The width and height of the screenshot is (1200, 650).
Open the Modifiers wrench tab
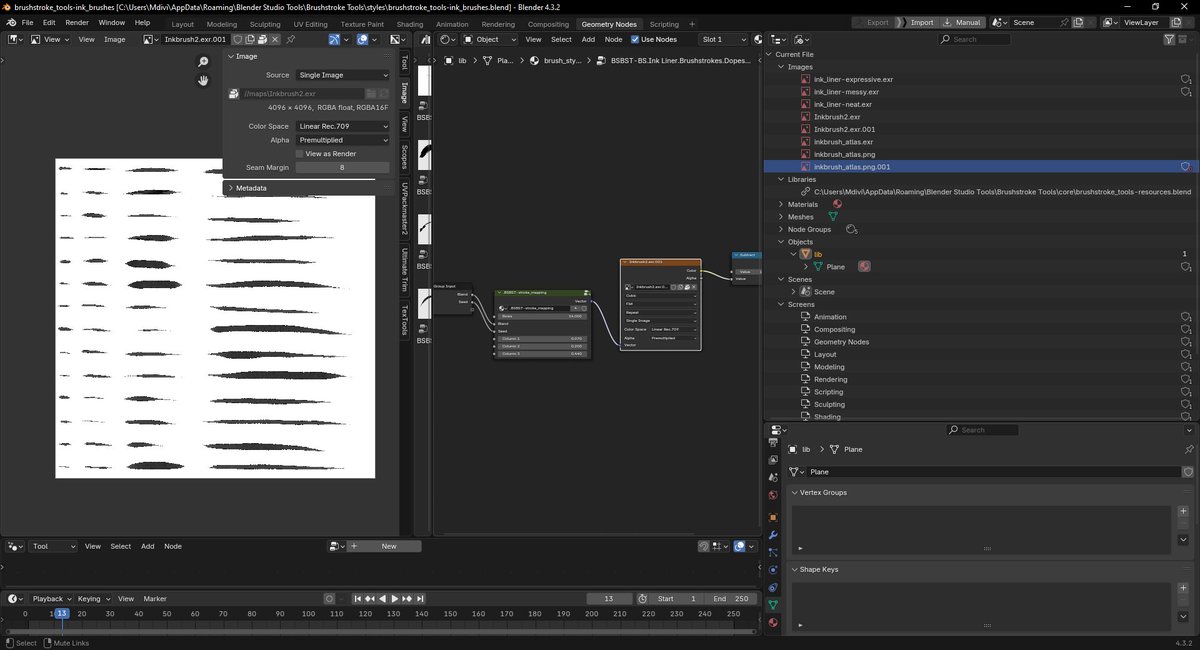[x=773, y=535]
